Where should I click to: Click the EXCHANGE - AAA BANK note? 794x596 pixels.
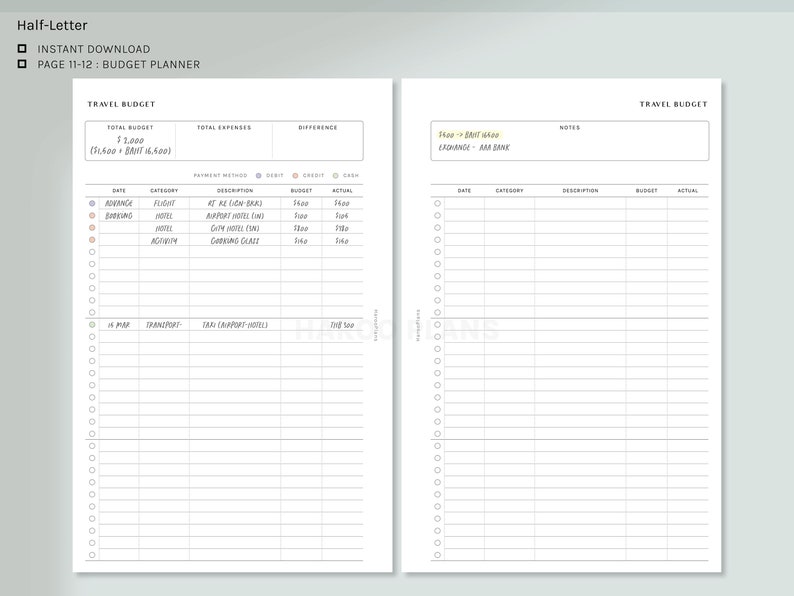[474, 148]
